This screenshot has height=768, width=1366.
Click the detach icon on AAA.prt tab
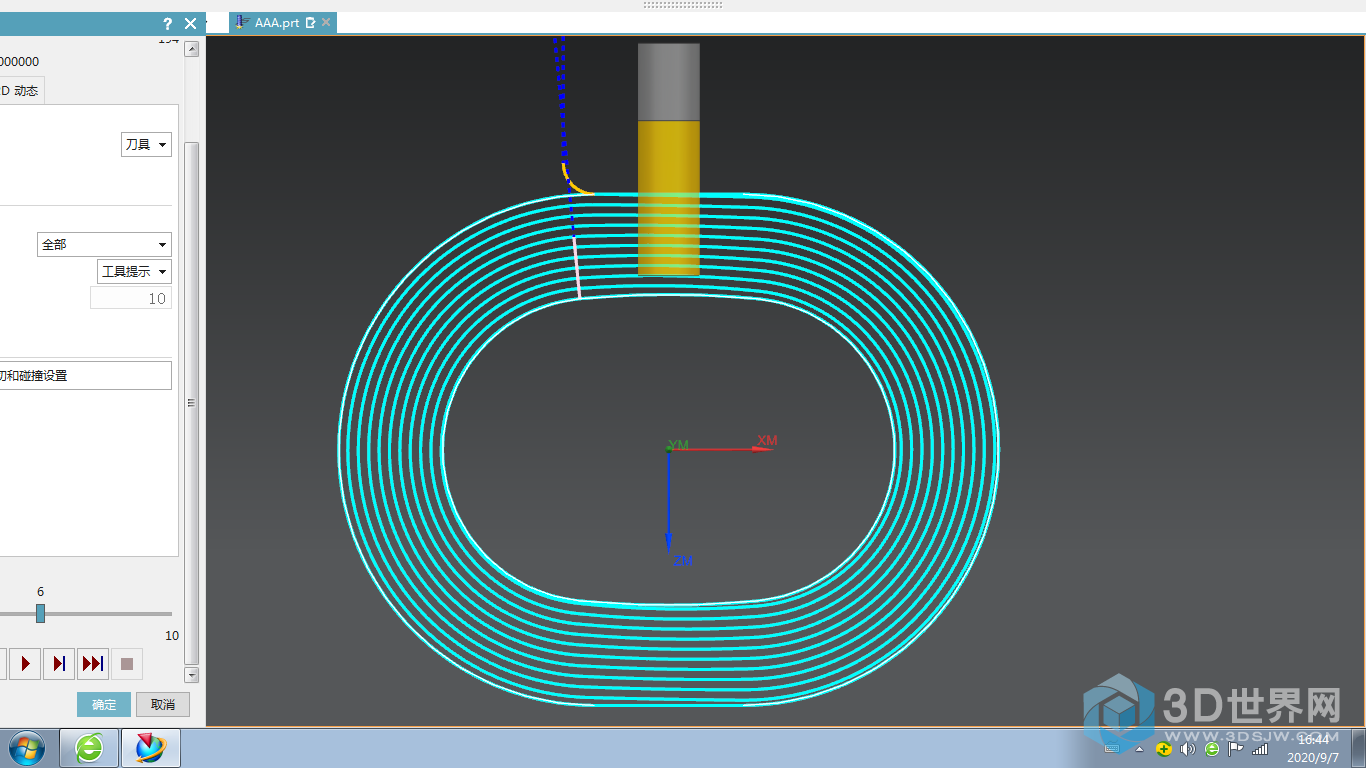click(x=310, y=22)
